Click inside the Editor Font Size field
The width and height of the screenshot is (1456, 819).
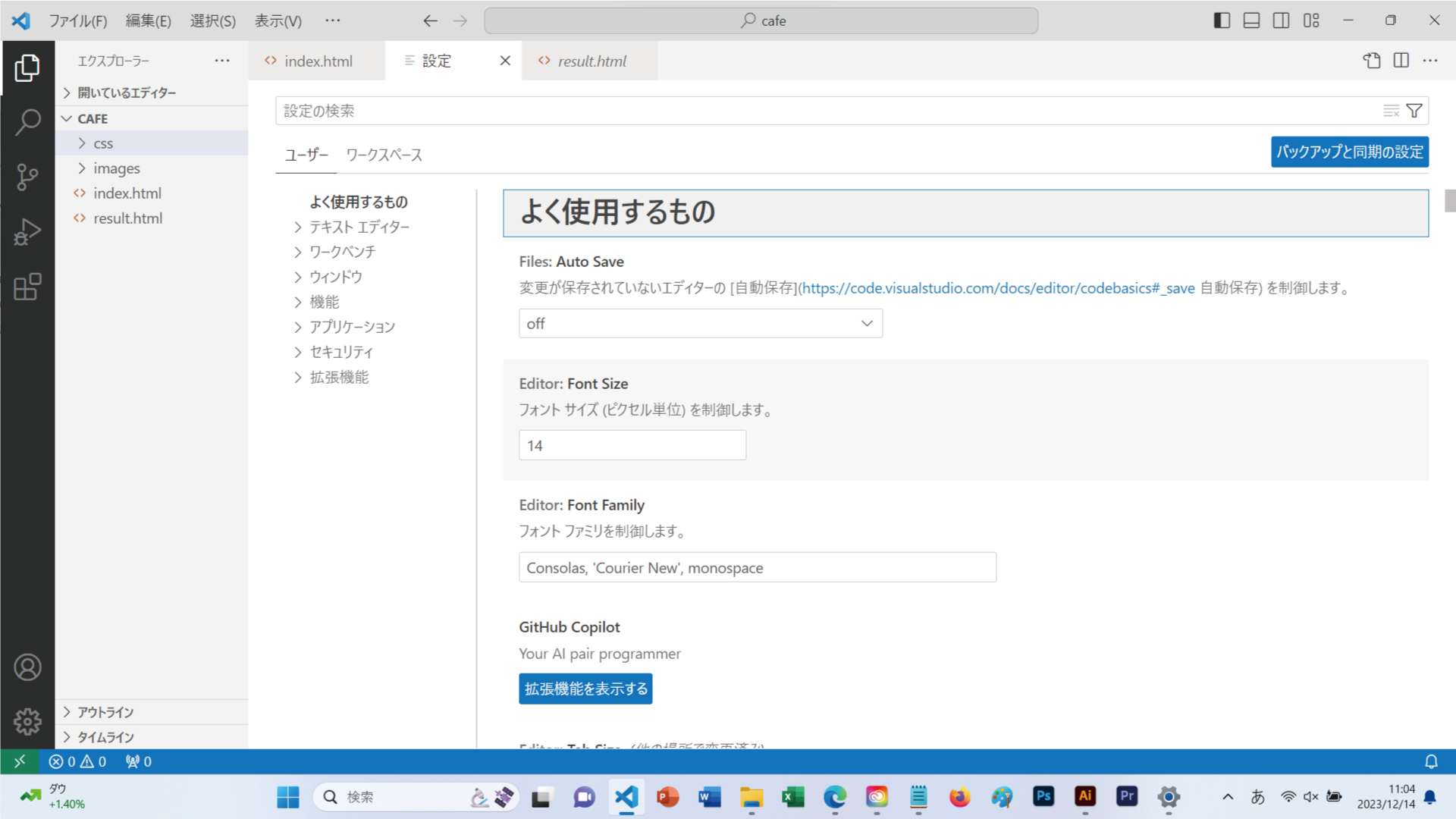pyautogui.click(x=632, y=445)
